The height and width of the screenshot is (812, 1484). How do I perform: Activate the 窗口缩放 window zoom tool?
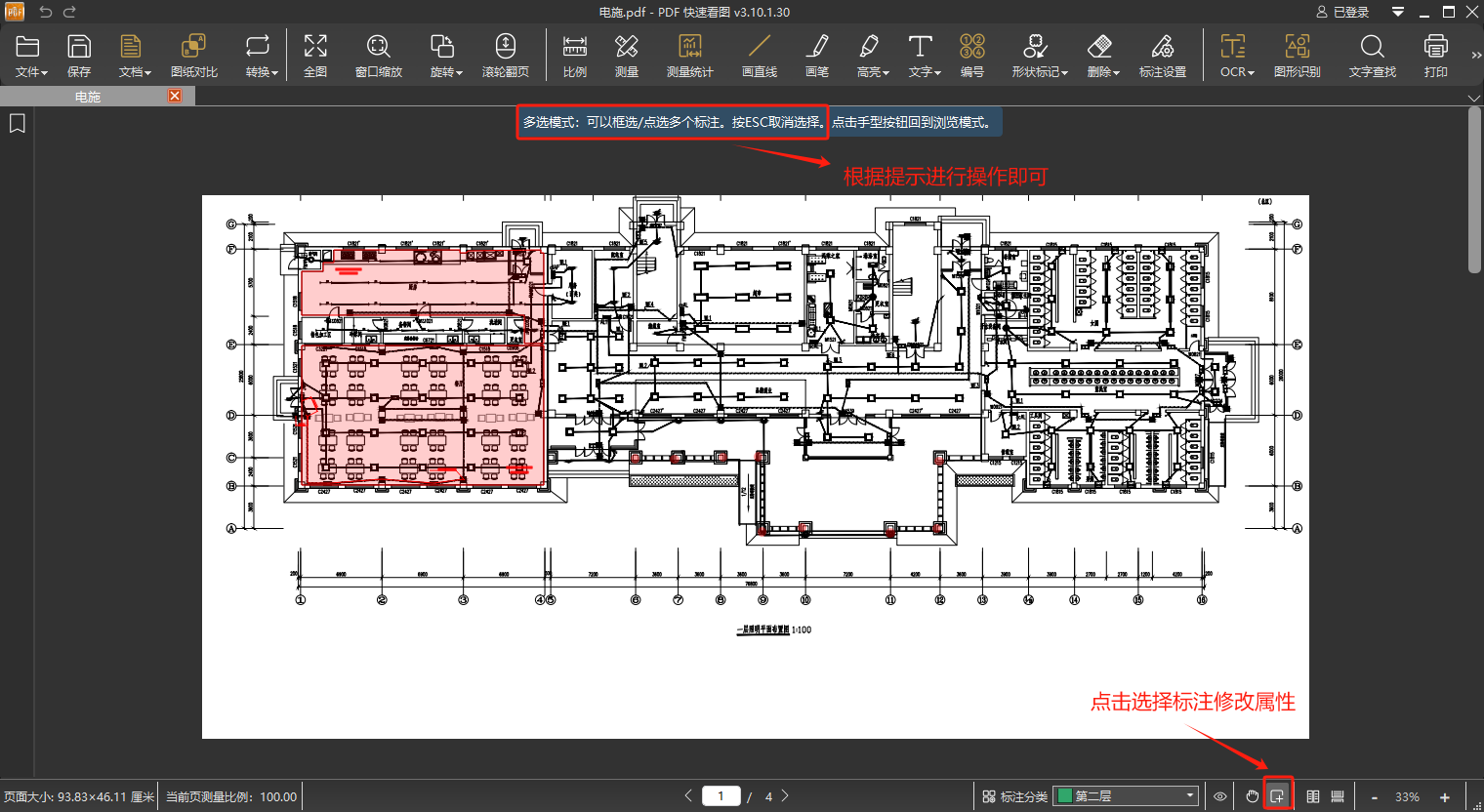(x=378, y=56)
